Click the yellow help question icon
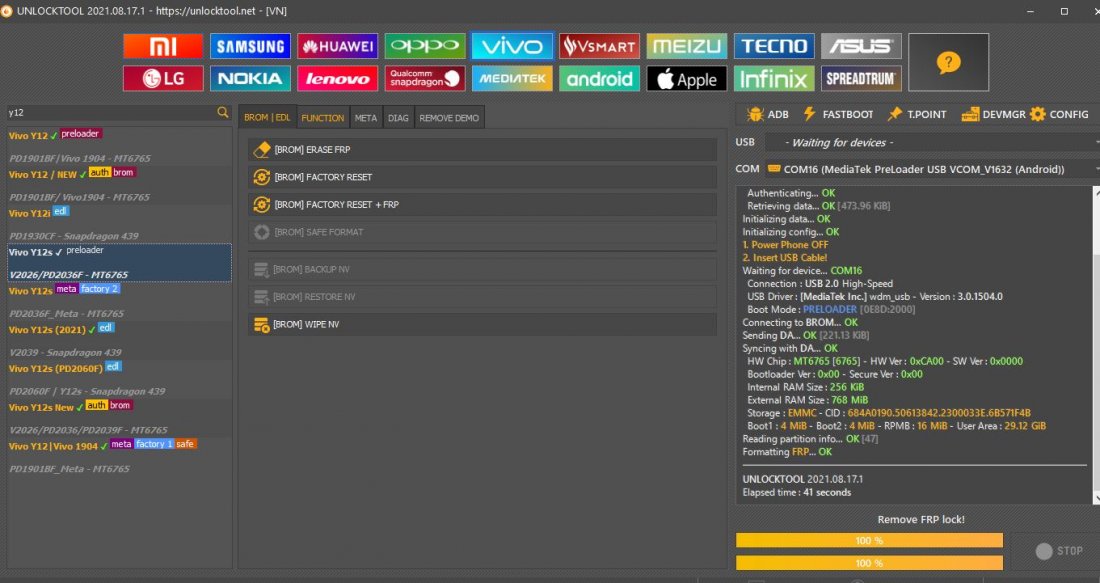Screen dimensions: 1100x583 (948, 62)
